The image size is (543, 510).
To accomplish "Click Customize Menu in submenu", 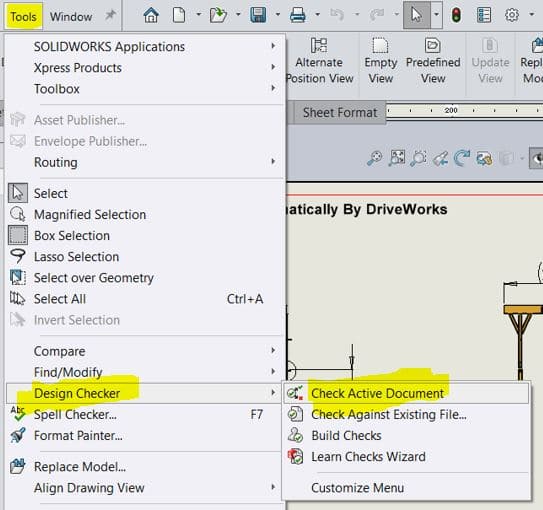I will pos(407,488).
